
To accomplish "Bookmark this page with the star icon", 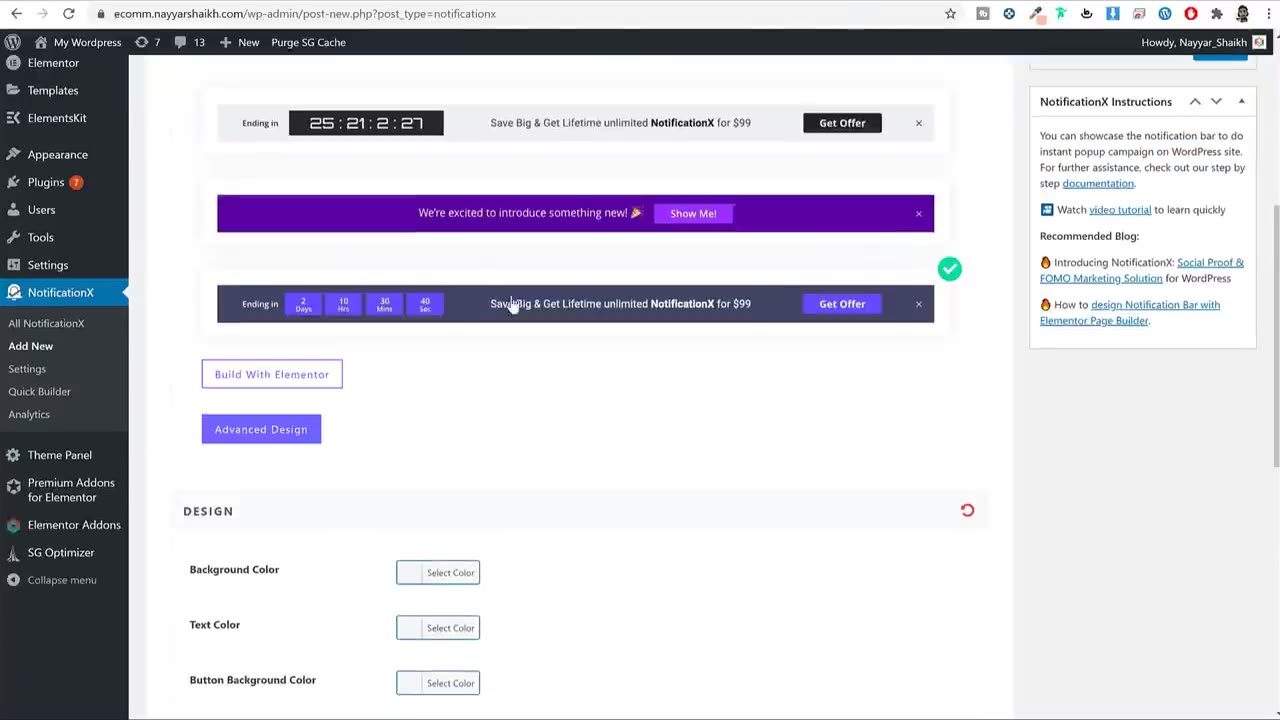I will click(950, 14).
